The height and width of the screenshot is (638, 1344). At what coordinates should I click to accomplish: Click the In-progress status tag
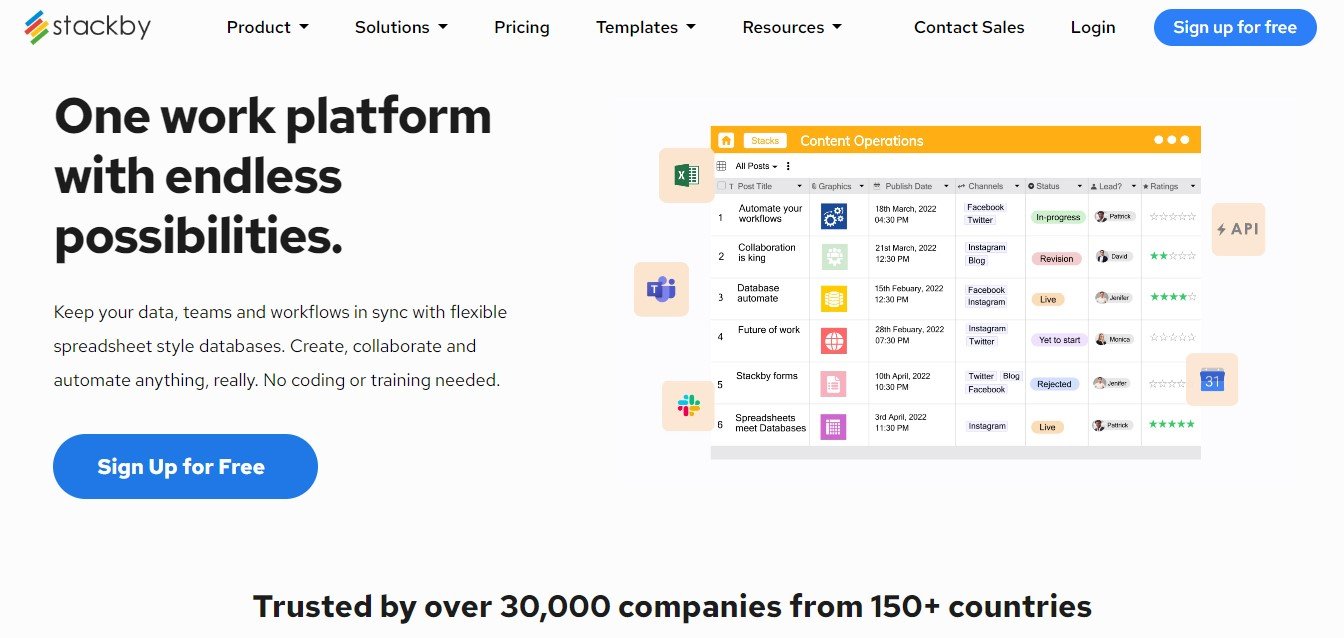[x=1058, y=217]
